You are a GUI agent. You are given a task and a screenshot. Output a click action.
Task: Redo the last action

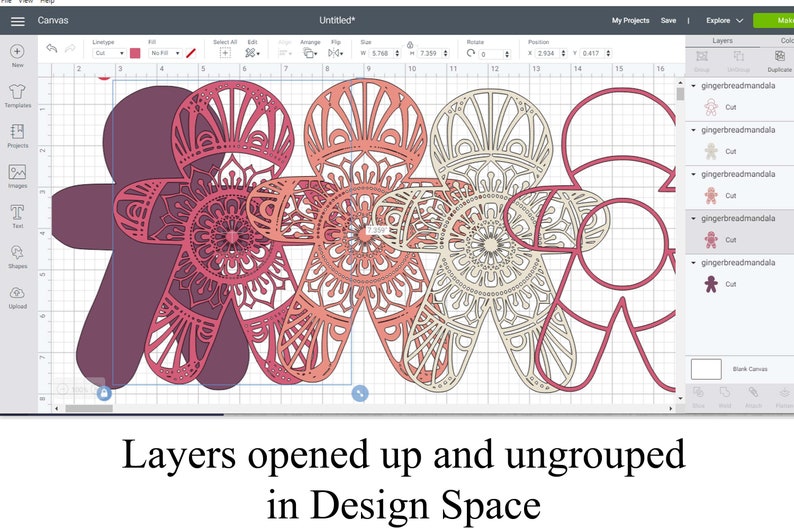click(70, 49)
